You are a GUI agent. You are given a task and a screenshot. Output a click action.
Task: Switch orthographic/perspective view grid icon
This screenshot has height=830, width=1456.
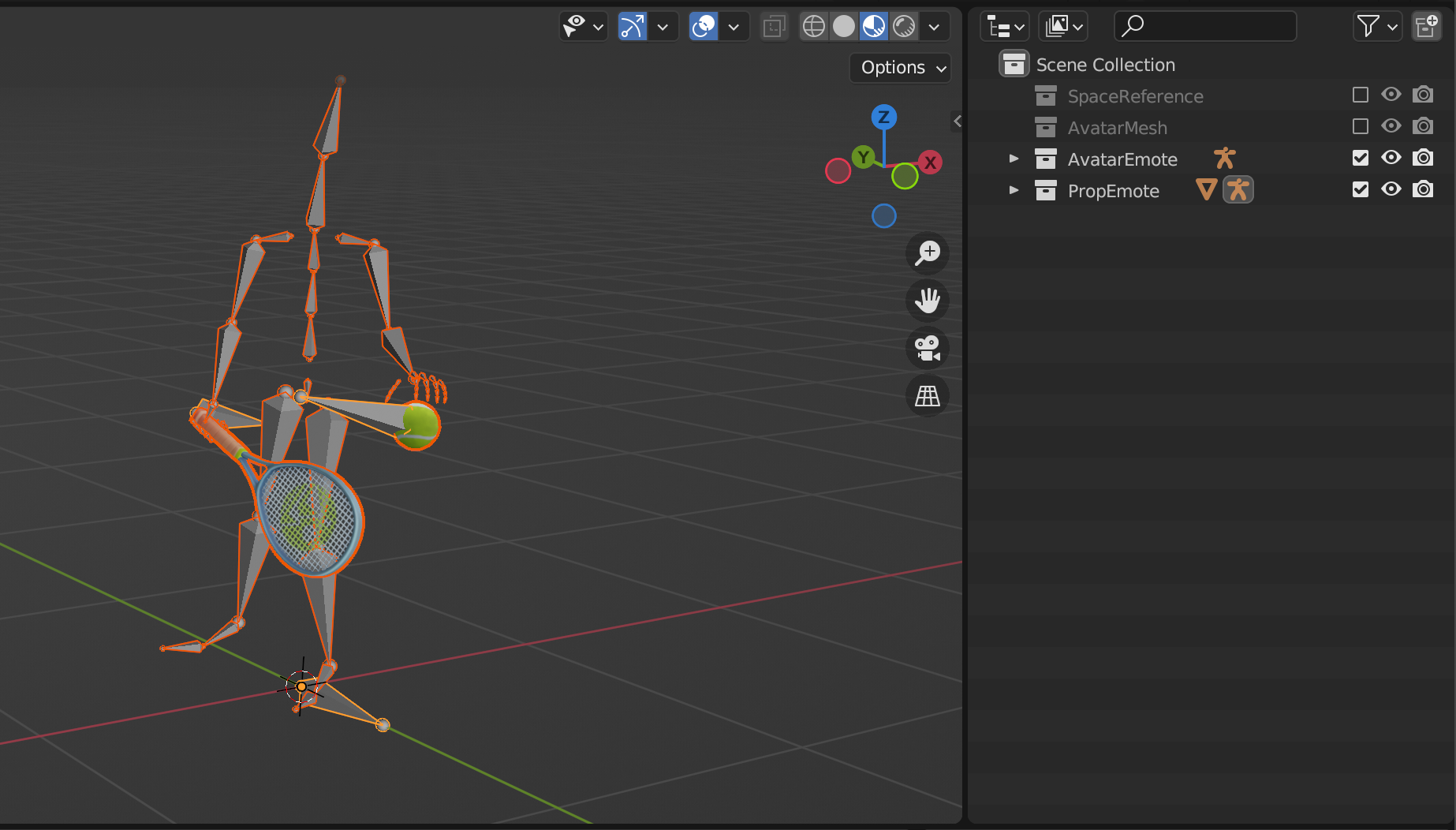pyautogui.click(x=928, y=396)
